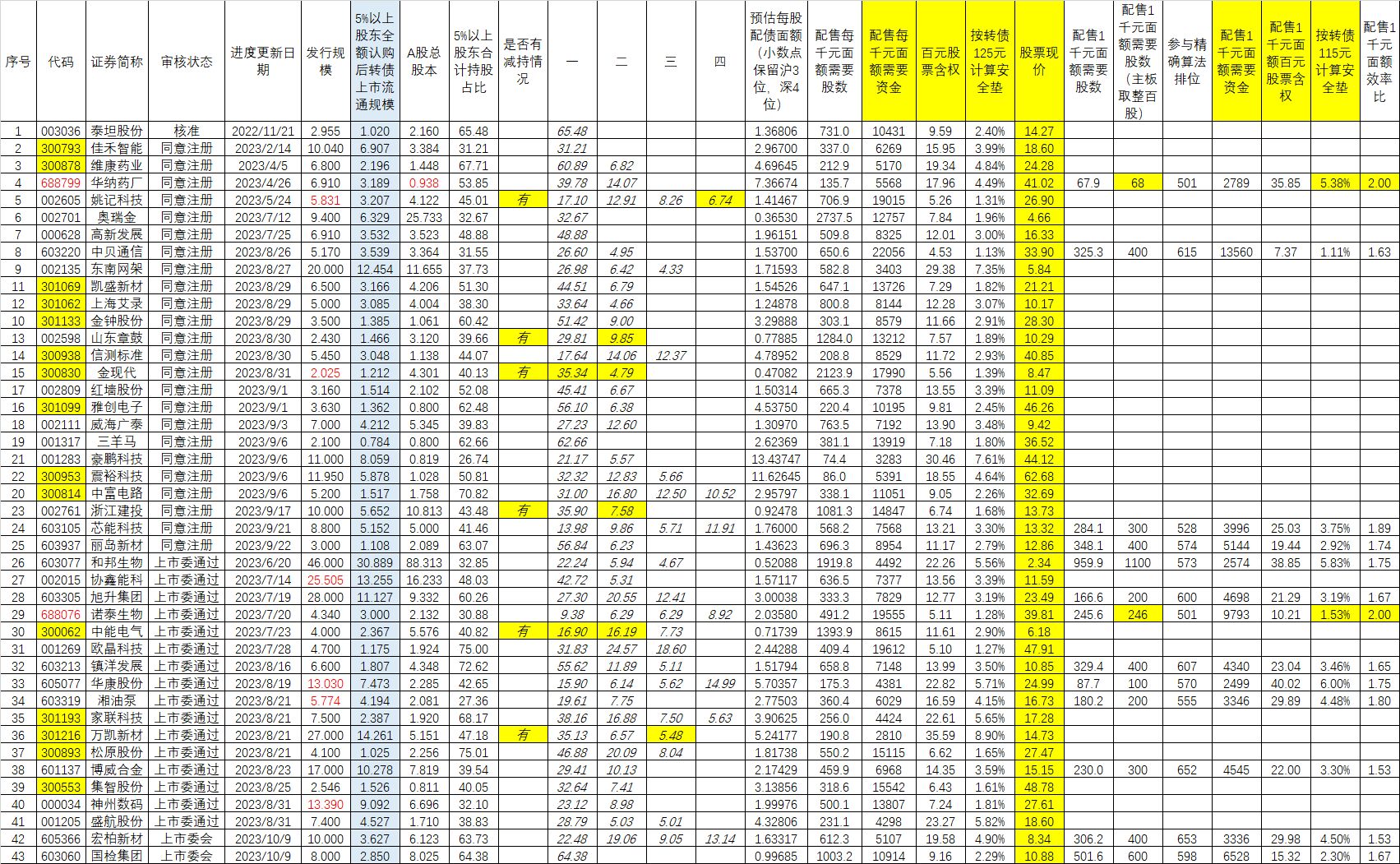Click the 证券简称 header cell
This screenshot has height=864, width=1400.
click(x=117, y=62)
